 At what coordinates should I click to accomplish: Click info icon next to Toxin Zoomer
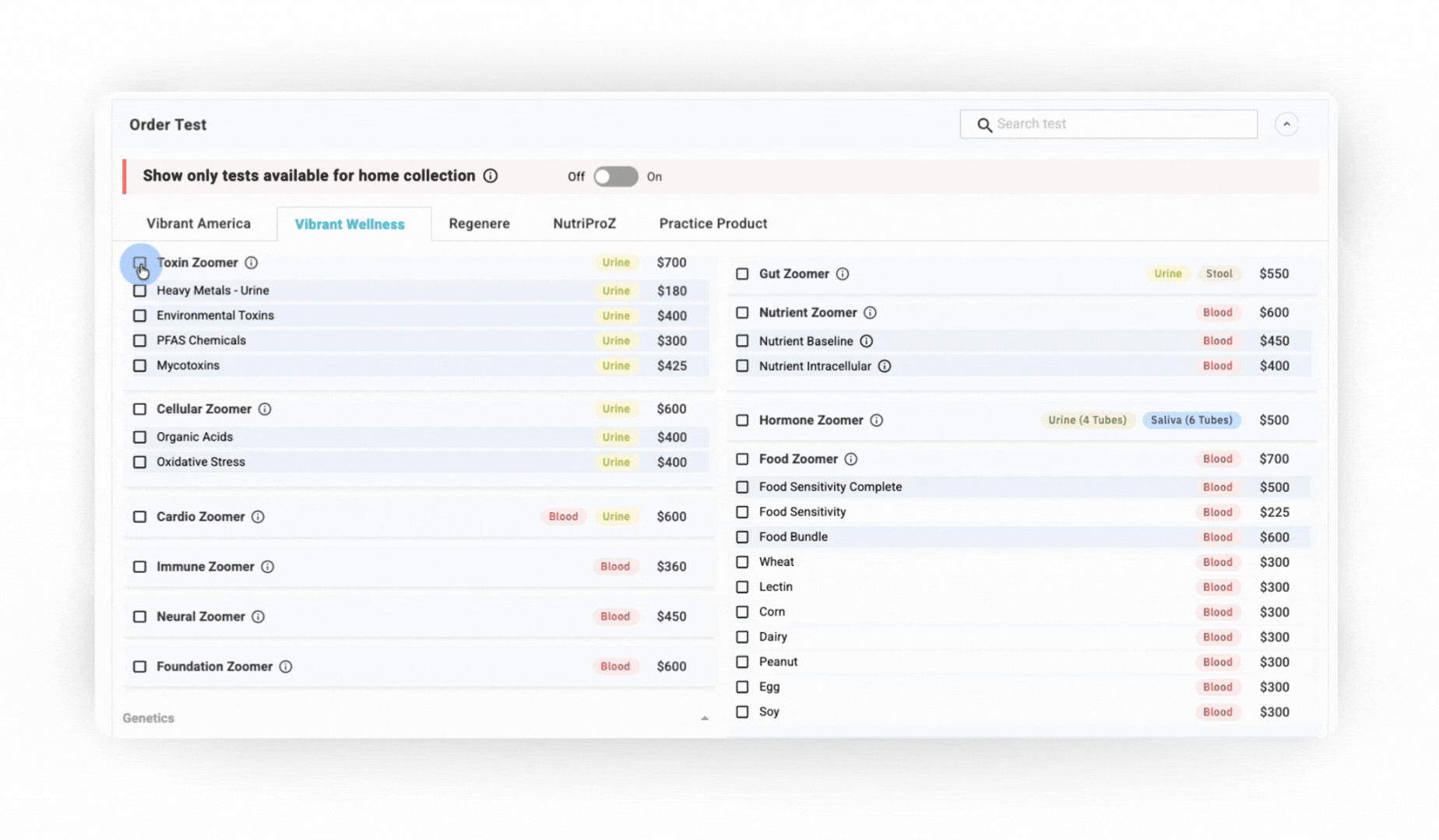point(251,263)
